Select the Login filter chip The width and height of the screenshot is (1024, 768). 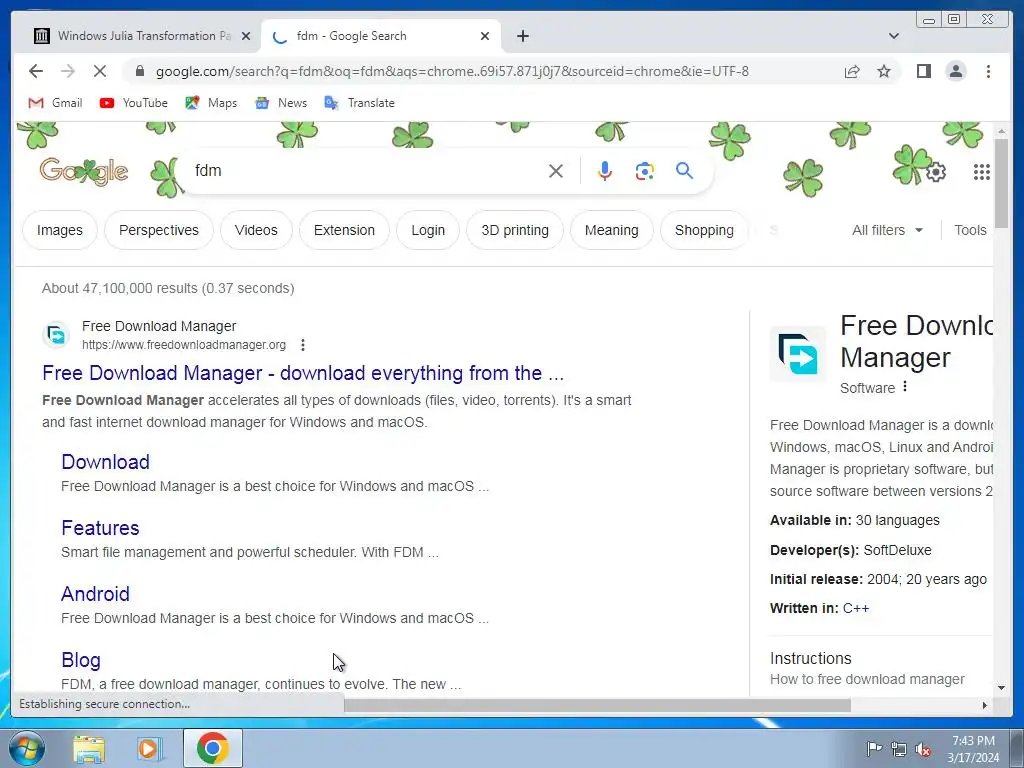tap(428, 230)
